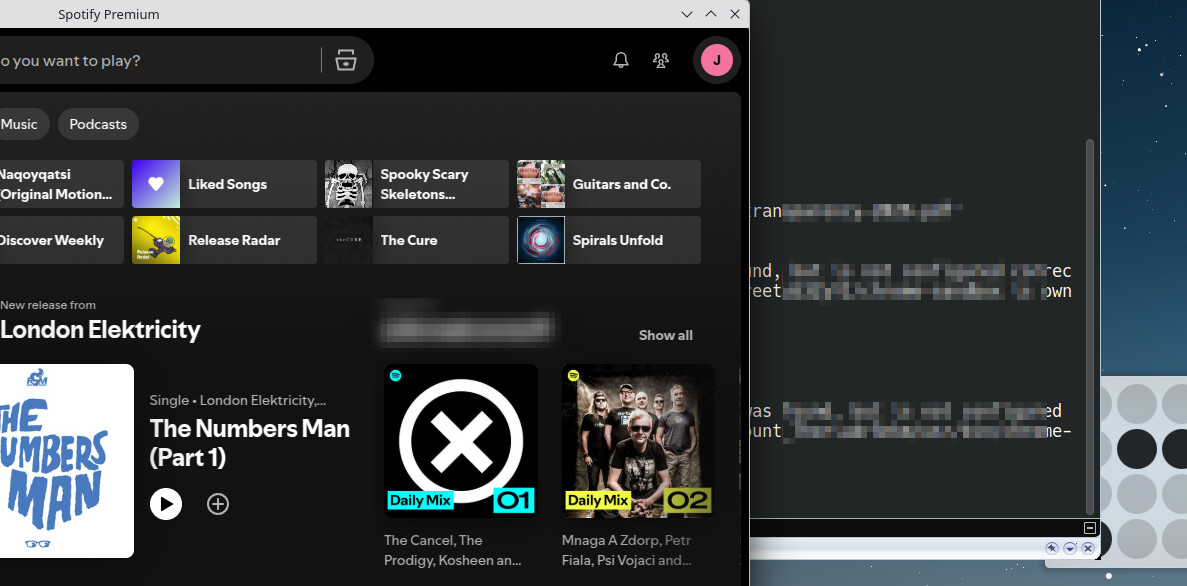Click the What do you want to play search field
The width and height of the screenshot is (1187, 586).
150,61
